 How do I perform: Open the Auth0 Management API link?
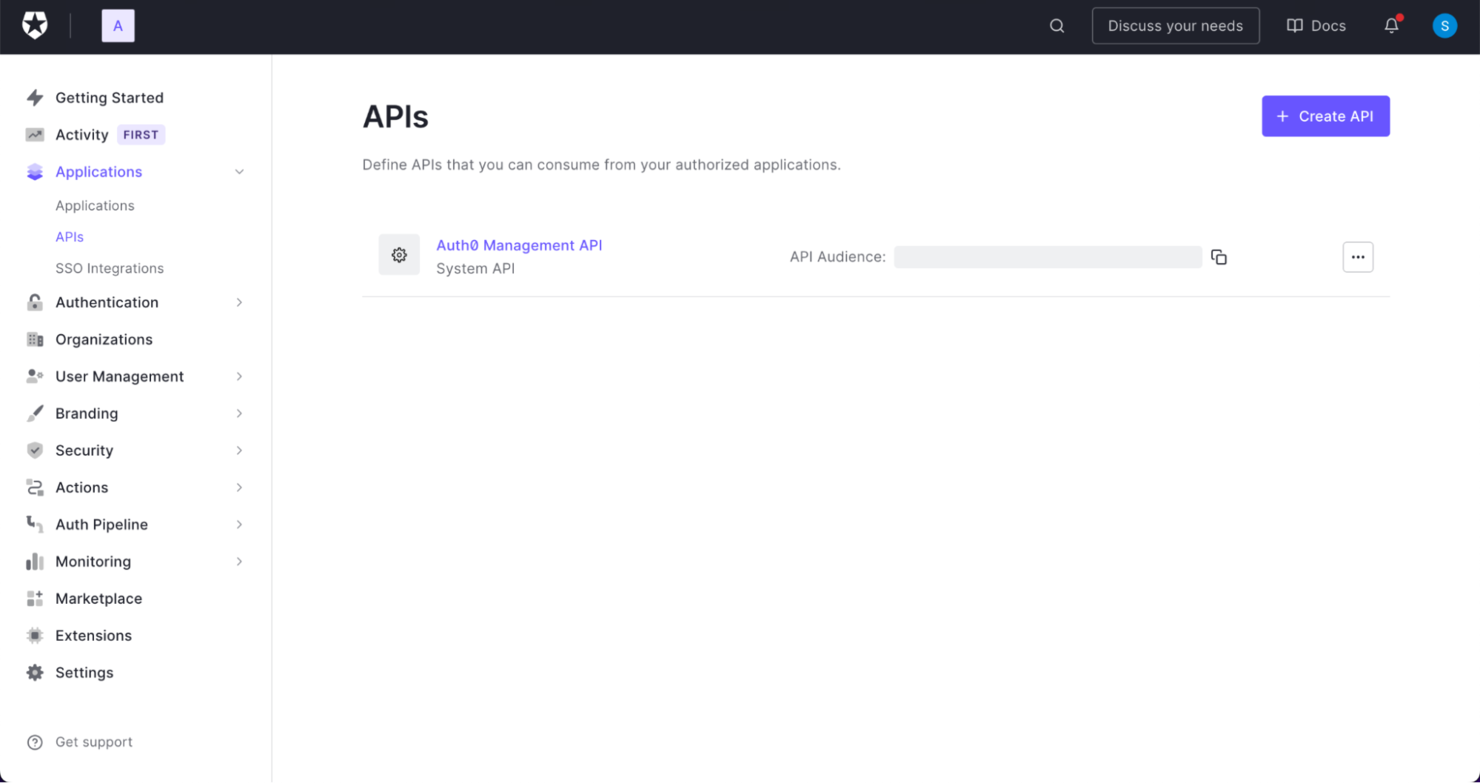tap(519, 245)
